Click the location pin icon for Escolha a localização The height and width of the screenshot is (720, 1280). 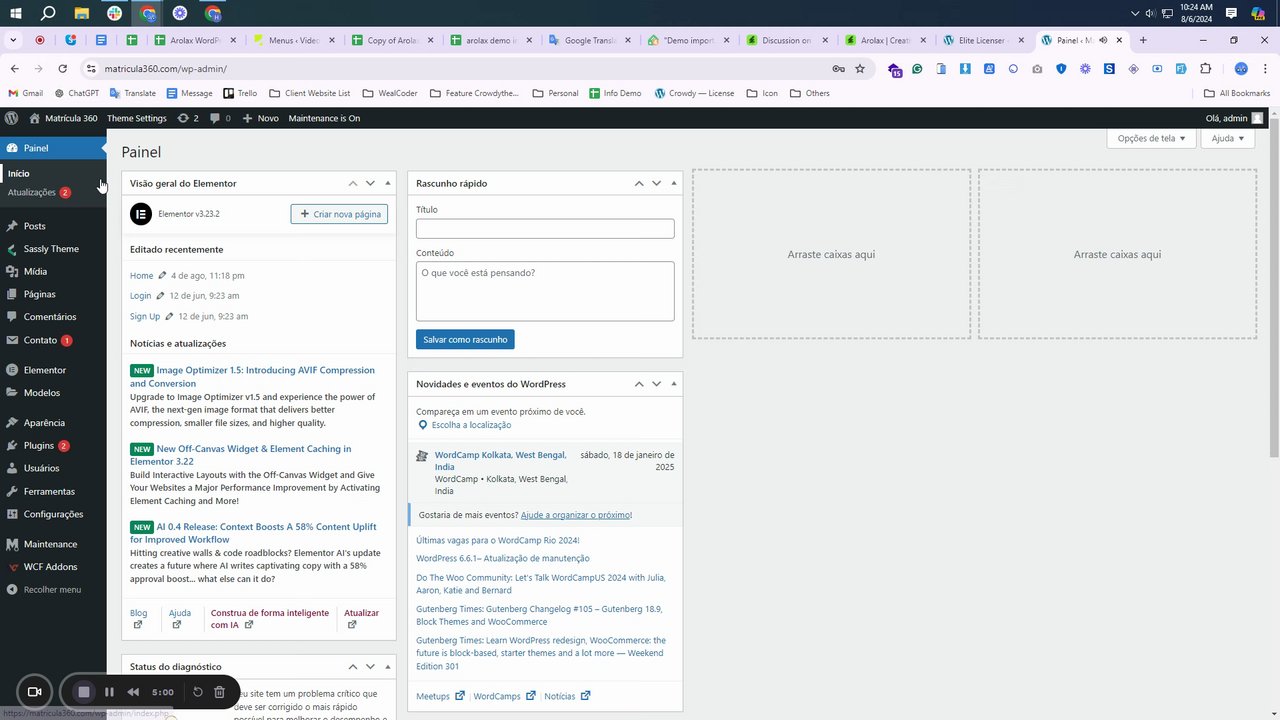[x=423, y=425]
